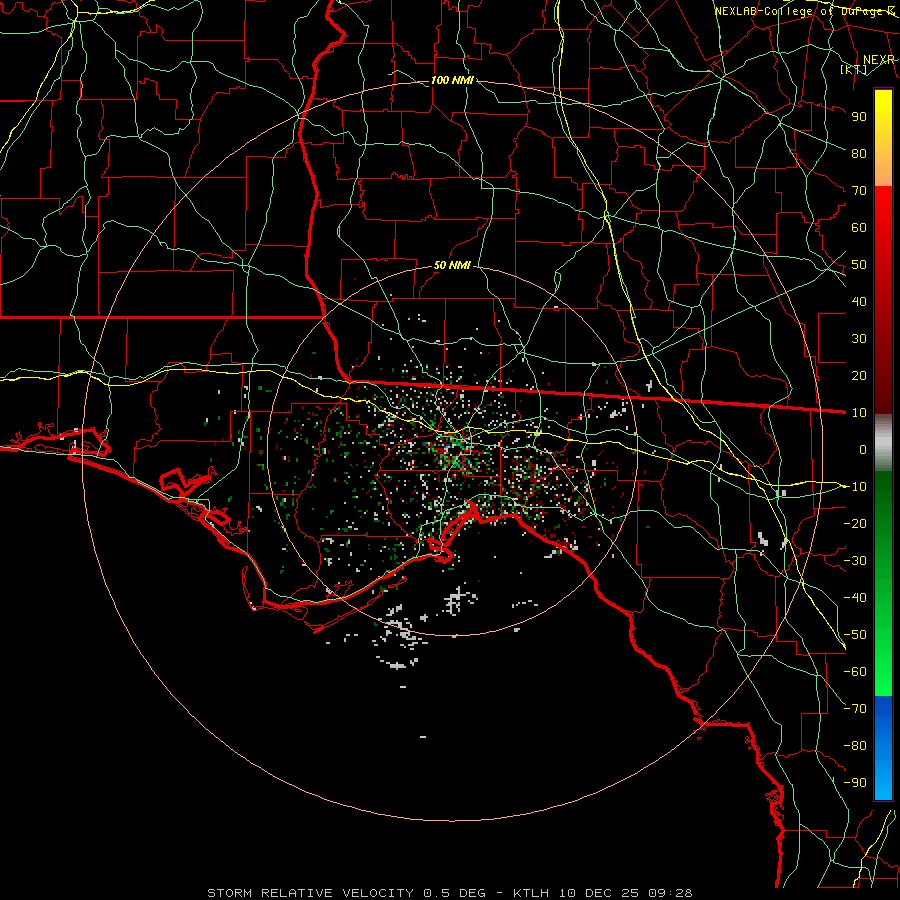Click the -40 value on velocity scale
Image resolution: width=900 pixels, height=900 pixels.
pos(855,598)
